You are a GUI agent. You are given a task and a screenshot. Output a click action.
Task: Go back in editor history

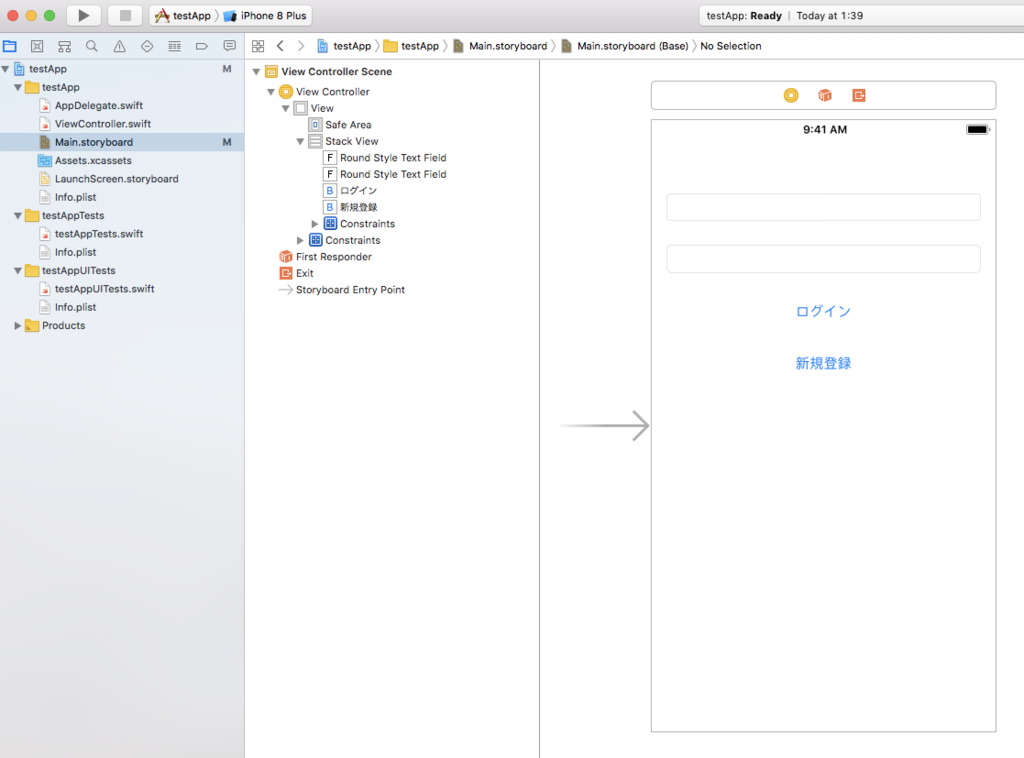tap(280, 46)
